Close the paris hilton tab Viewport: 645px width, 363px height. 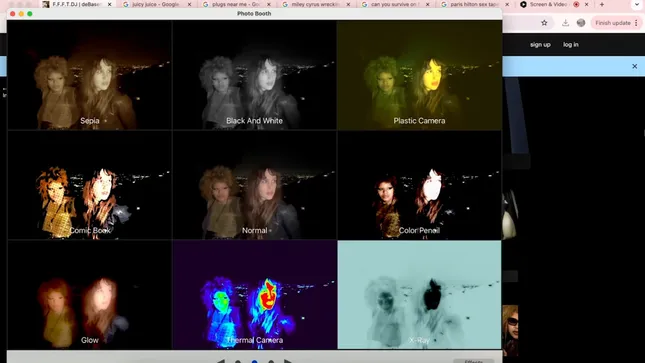[507, 5]
